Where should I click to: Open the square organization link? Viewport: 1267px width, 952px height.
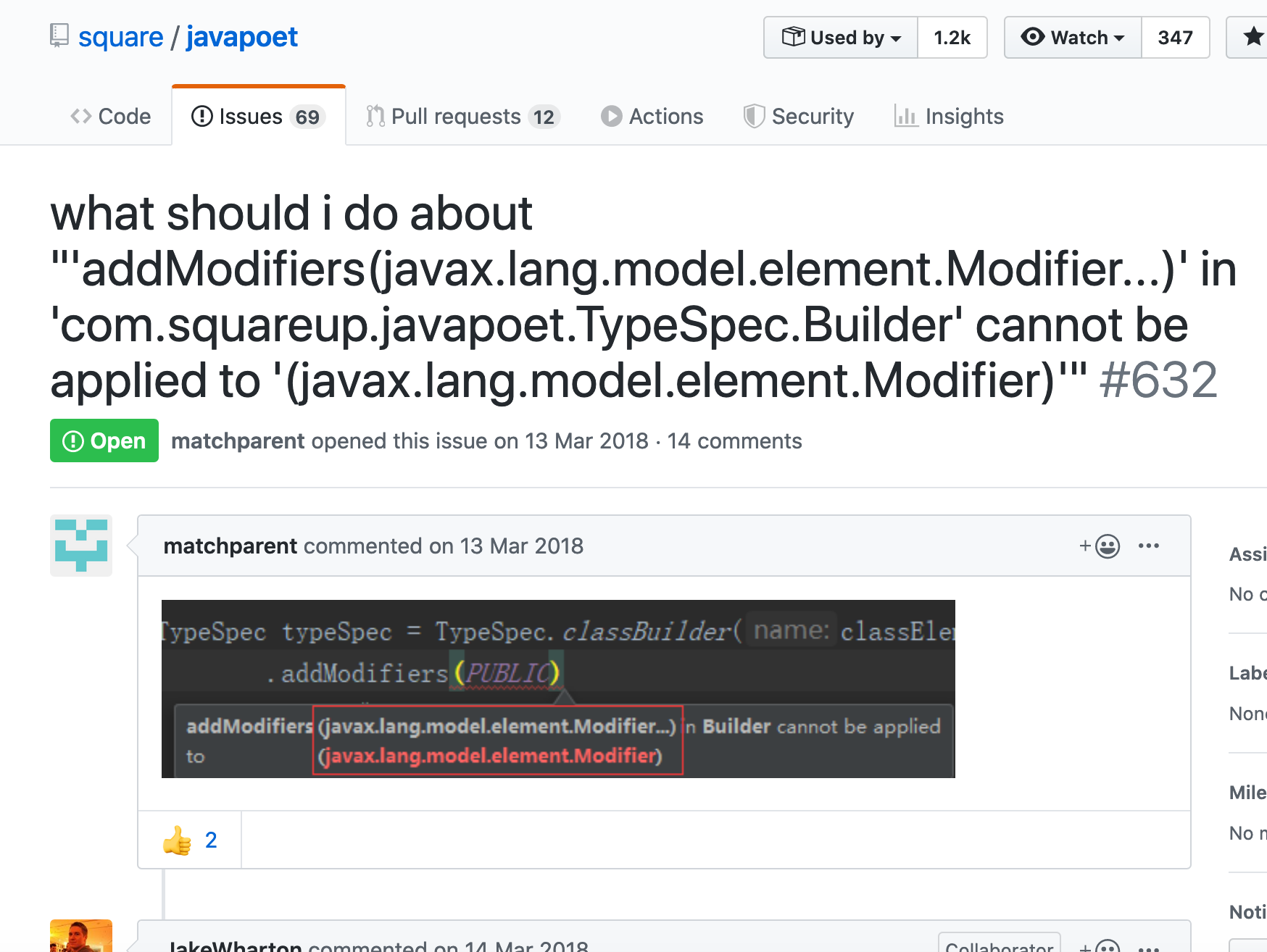tap(120, 37)
